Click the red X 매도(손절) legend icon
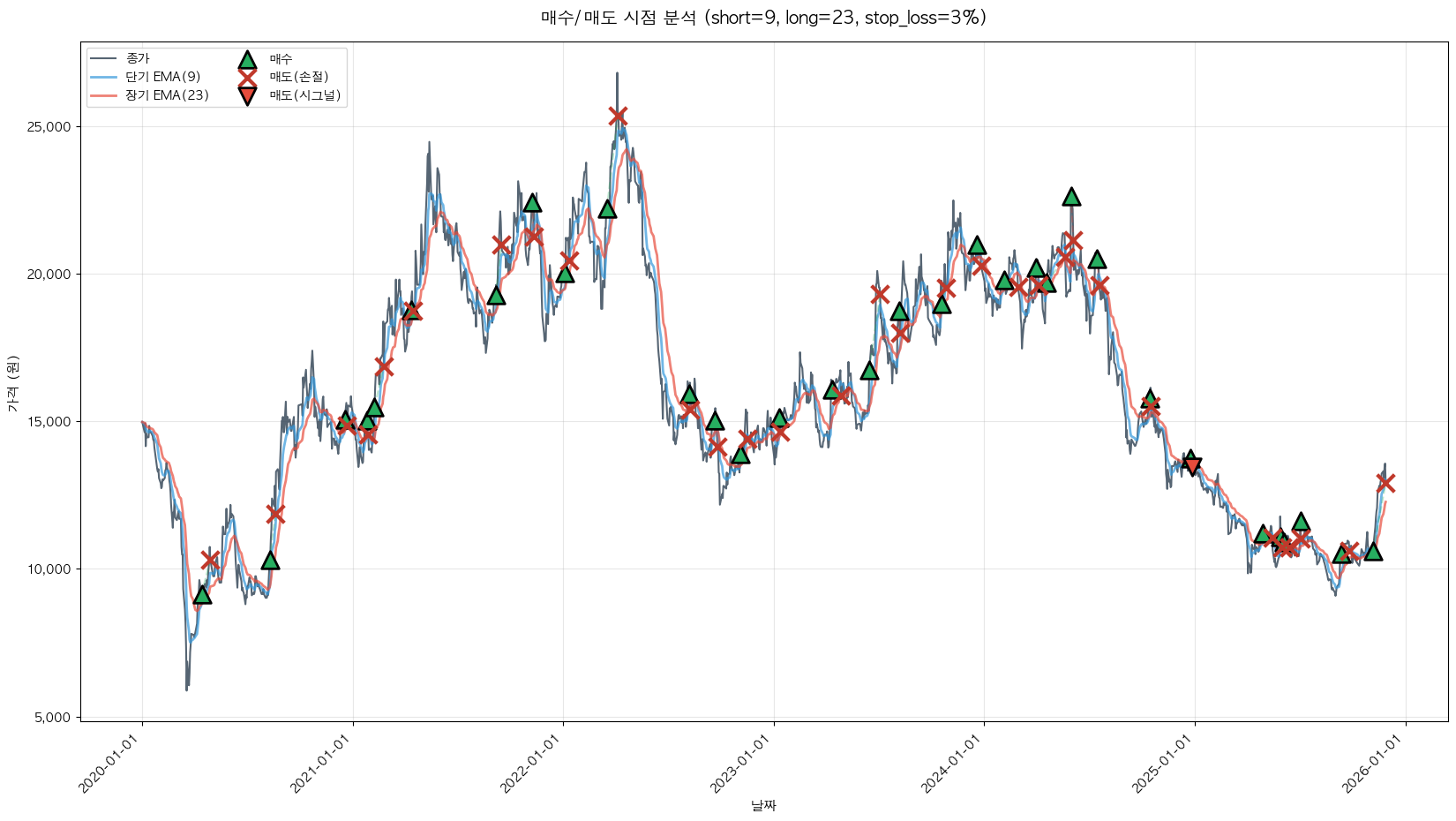This screenshot has width=1456, height=821. [247, 78]
